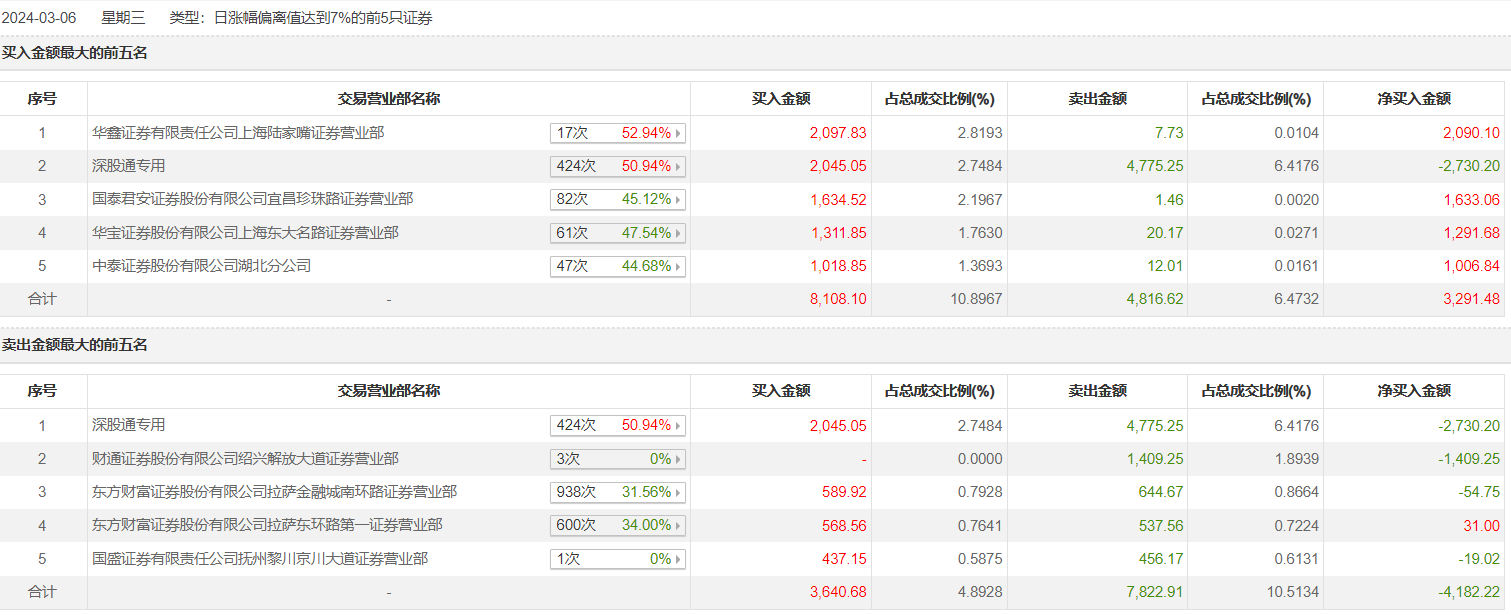The width and height of the screenshot is (1511, 615).
Task: Click 东方财富证券拉萨金融城南环路证券营业部 link
Action: tap(274, 492)
